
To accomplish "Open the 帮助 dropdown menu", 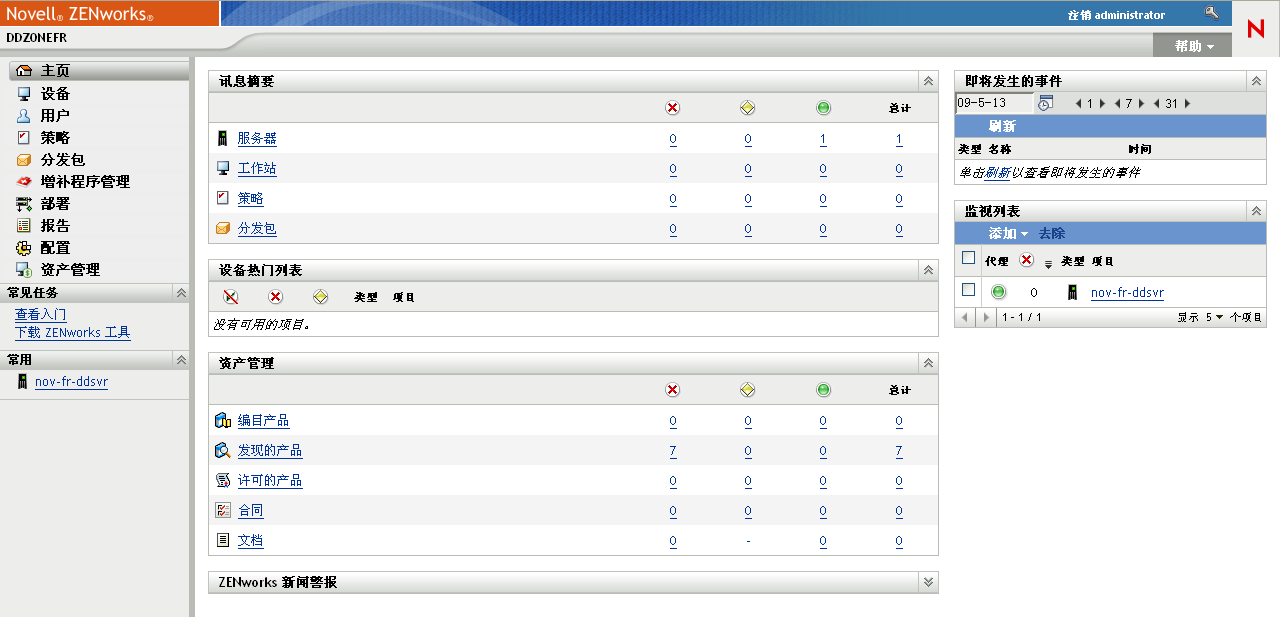I will pos(1195,46).
